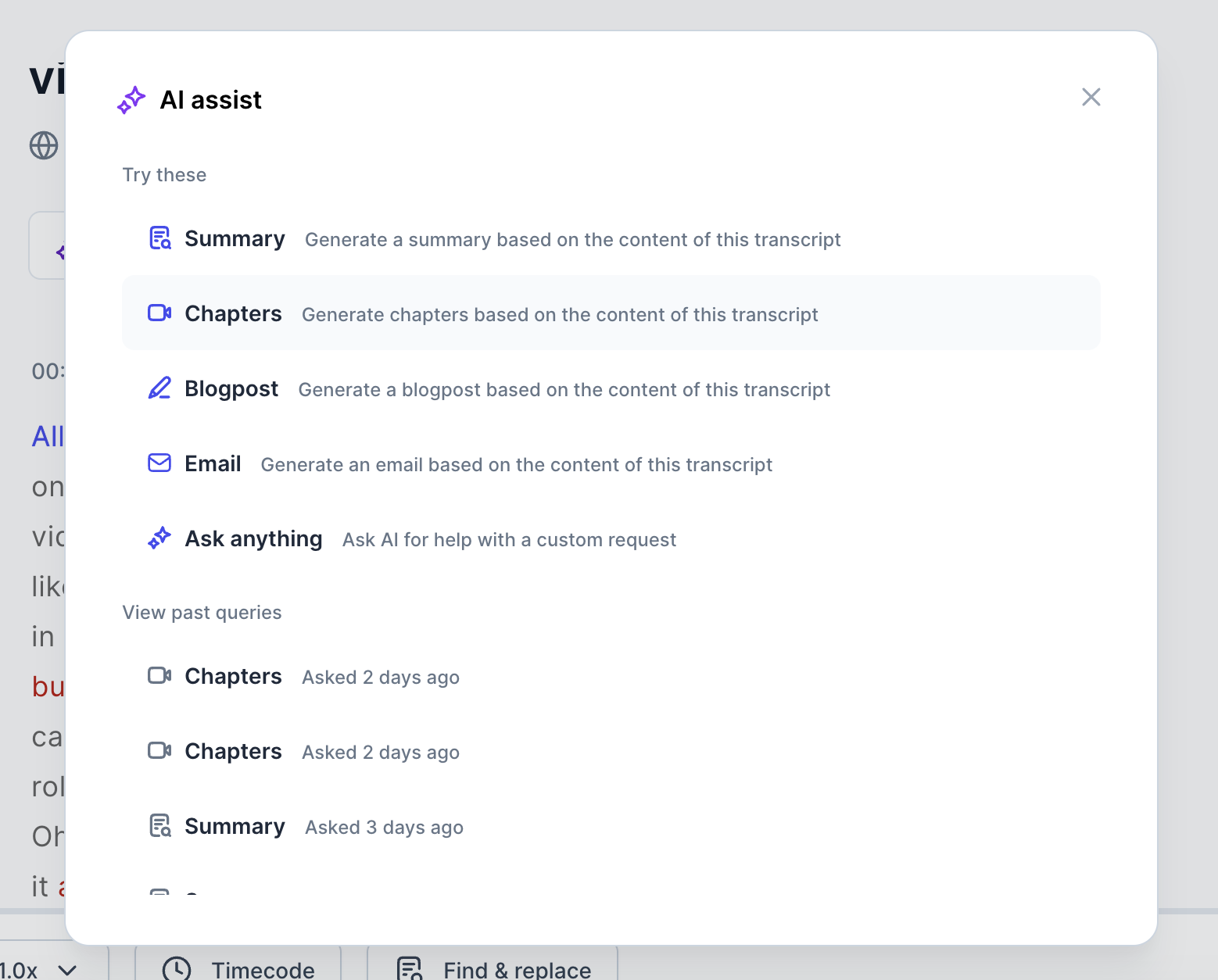Click the Email envelope icon
This screenshot has height=980, width=1218.
(x=159, y=463)
